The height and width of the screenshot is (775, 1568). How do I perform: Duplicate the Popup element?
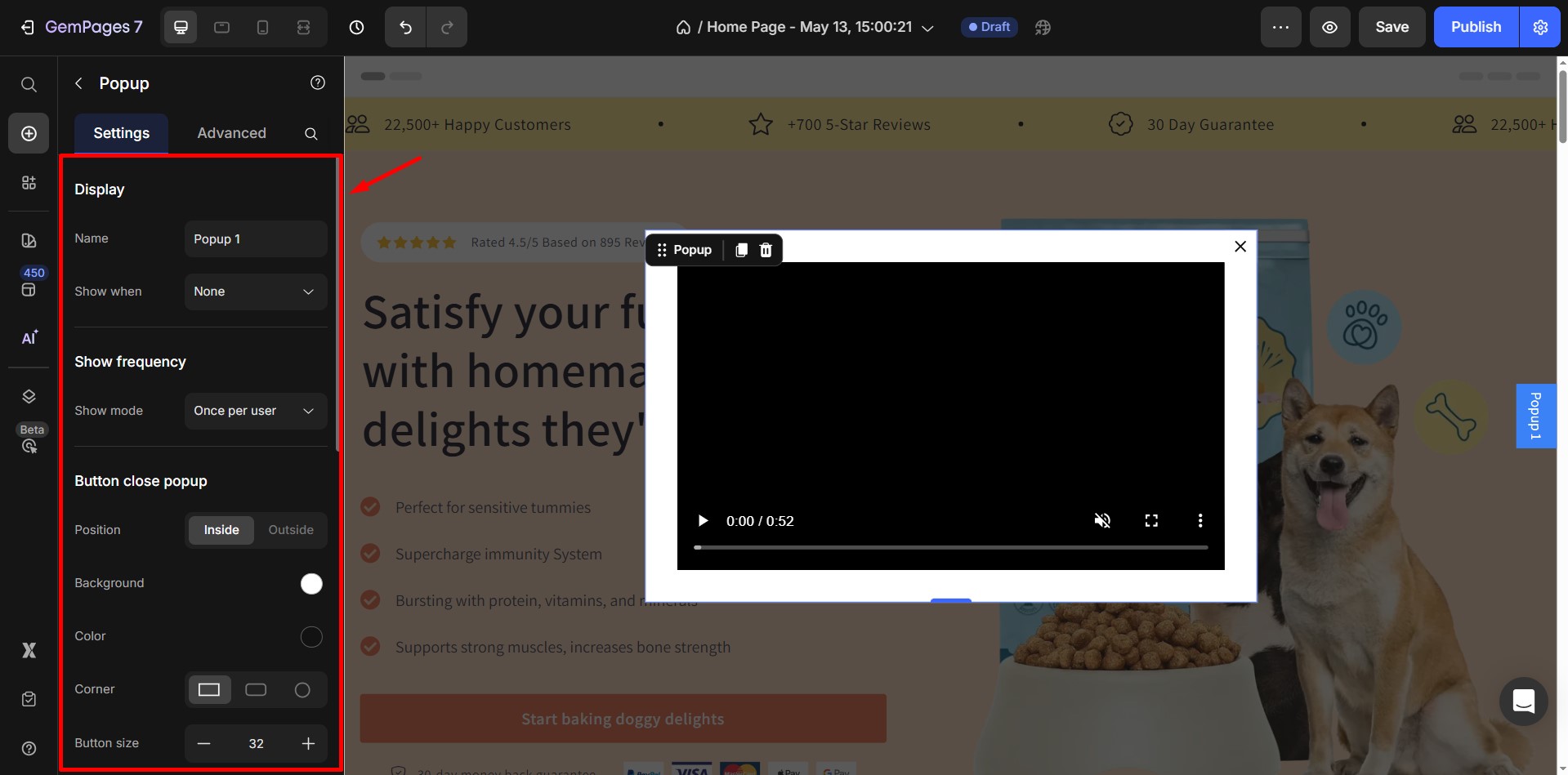pyautogui.click(x=741, y=250)
